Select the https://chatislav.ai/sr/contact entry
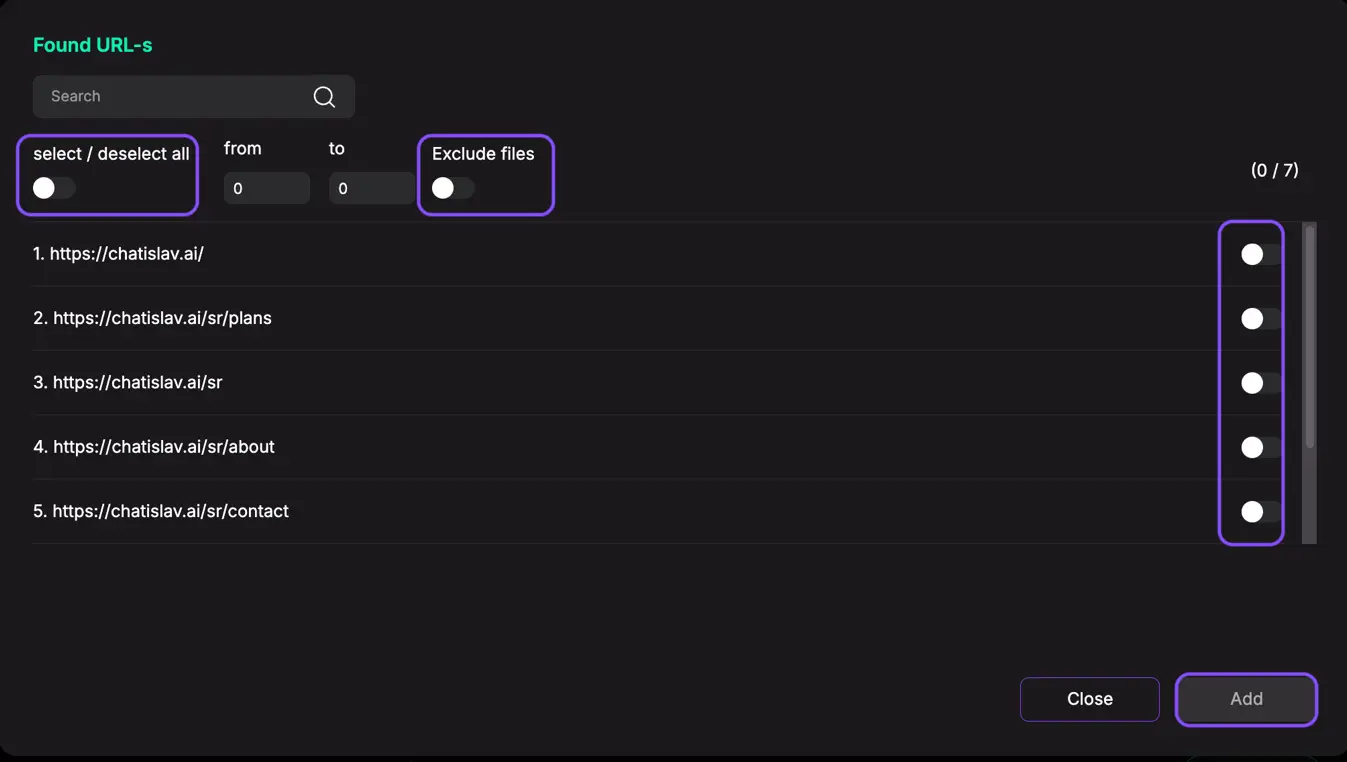Image resolution: width=1347 pixels, height=762 pixels. click(161, 511)
